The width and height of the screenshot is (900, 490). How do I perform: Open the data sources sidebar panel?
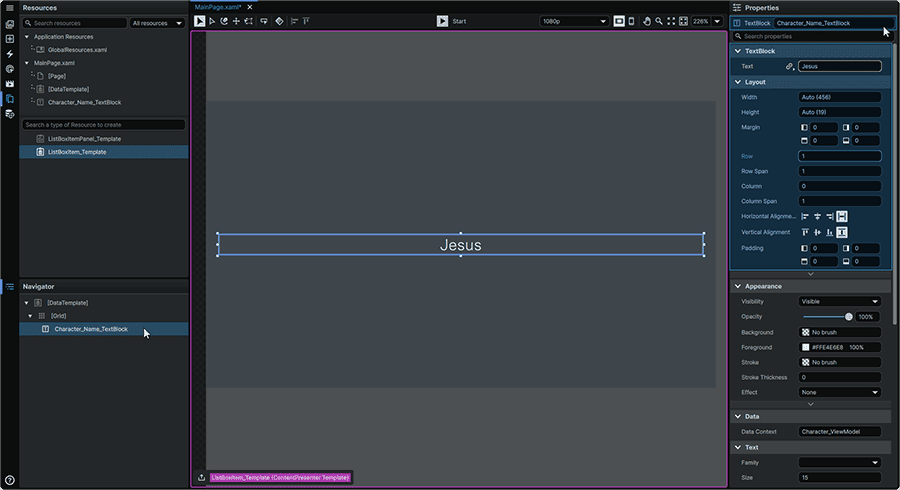pyautogui.click(x=10, y=114)
